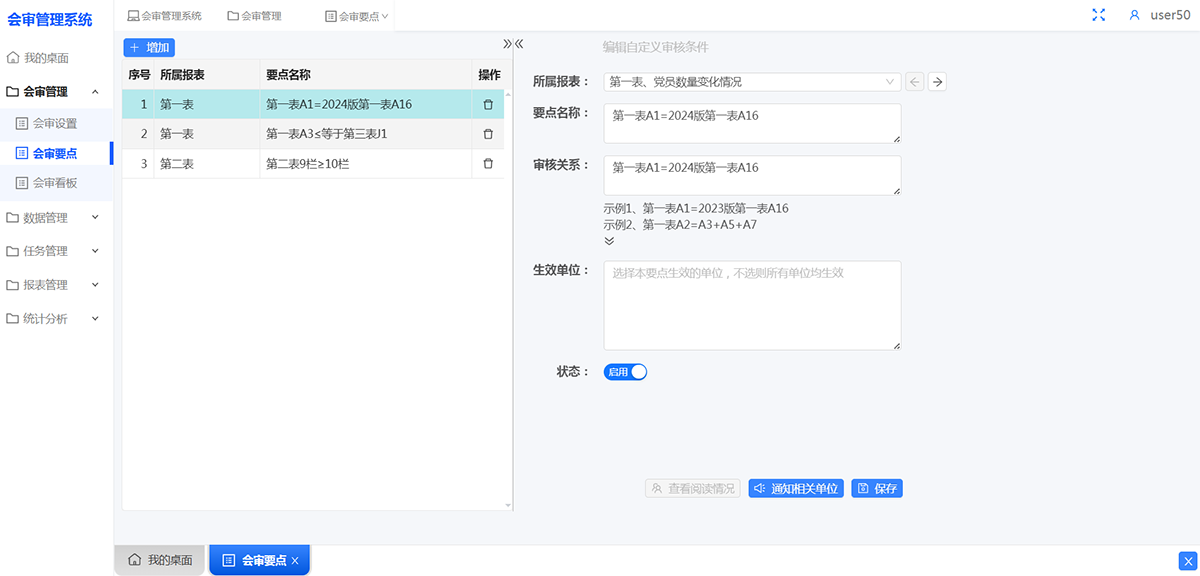The height and width of the screenshot is (576, 1200).
Task: Click the 要点名称 column header
Action: click(x=366, y=74)
